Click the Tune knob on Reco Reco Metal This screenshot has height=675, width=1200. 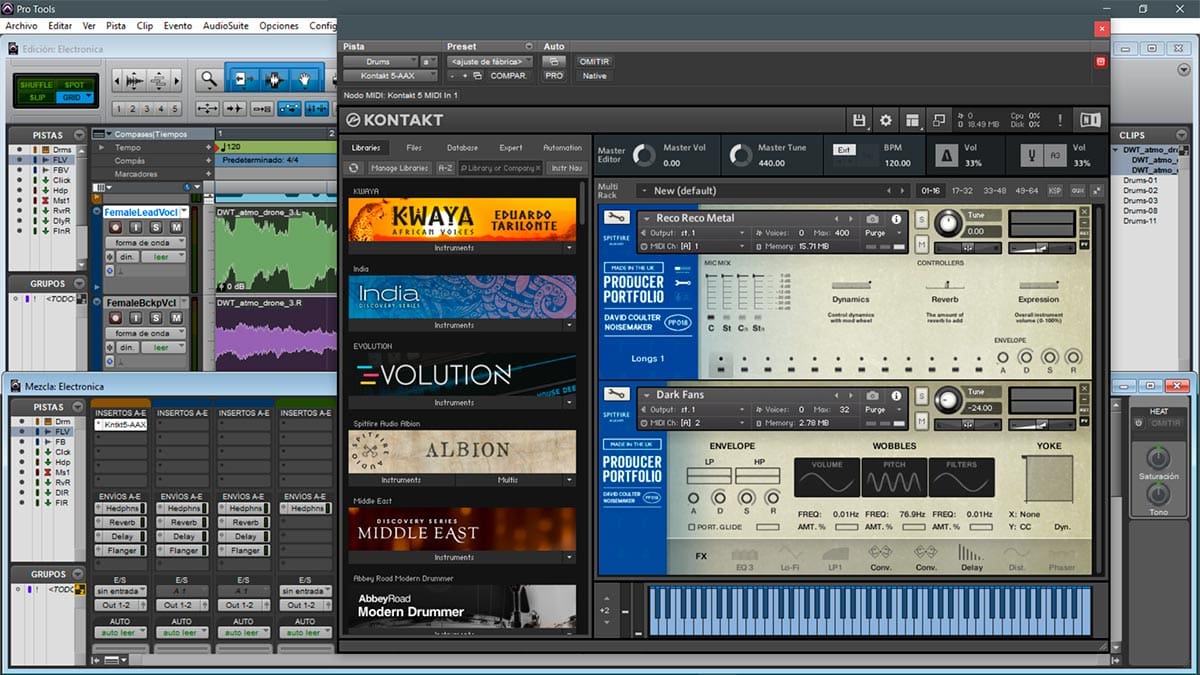948,223
